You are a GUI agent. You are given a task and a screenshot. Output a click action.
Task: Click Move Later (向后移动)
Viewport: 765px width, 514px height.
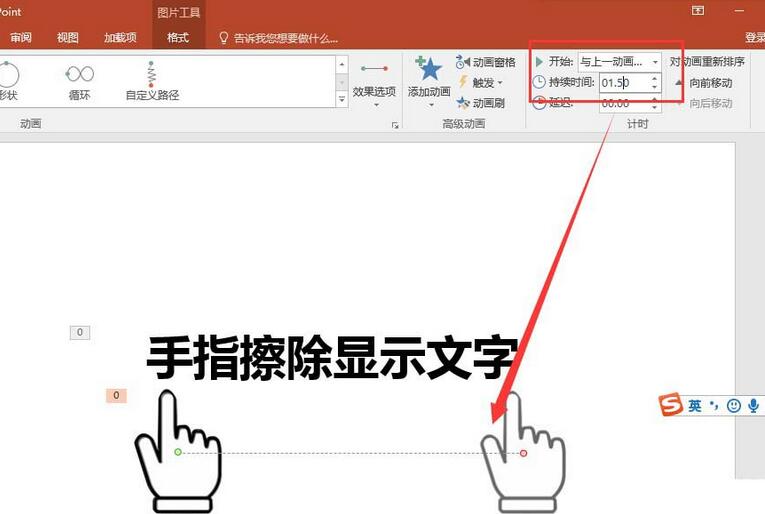[x=704, y=103]
